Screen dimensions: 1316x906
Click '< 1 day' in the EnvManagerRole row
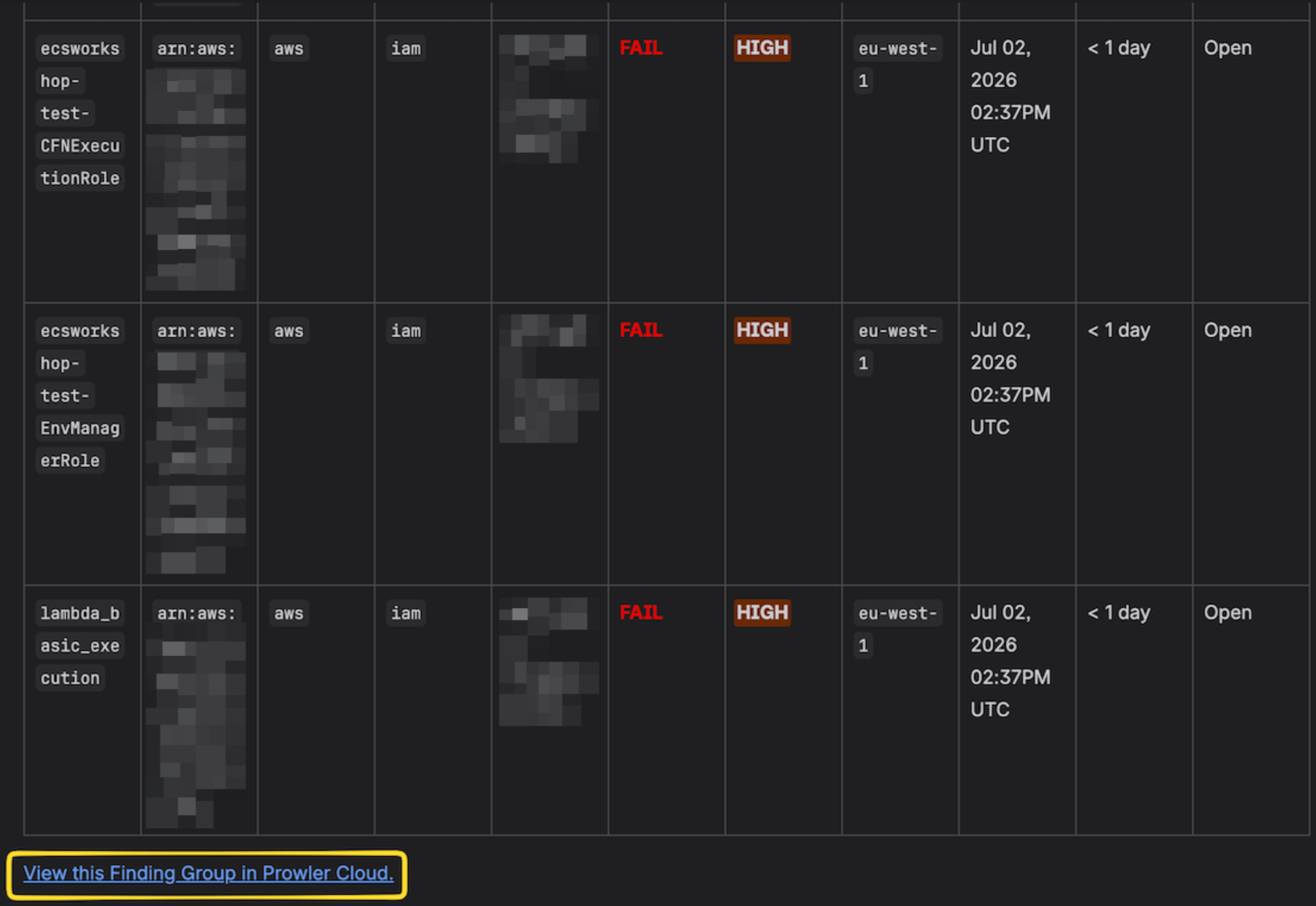tap(1119, 330)
